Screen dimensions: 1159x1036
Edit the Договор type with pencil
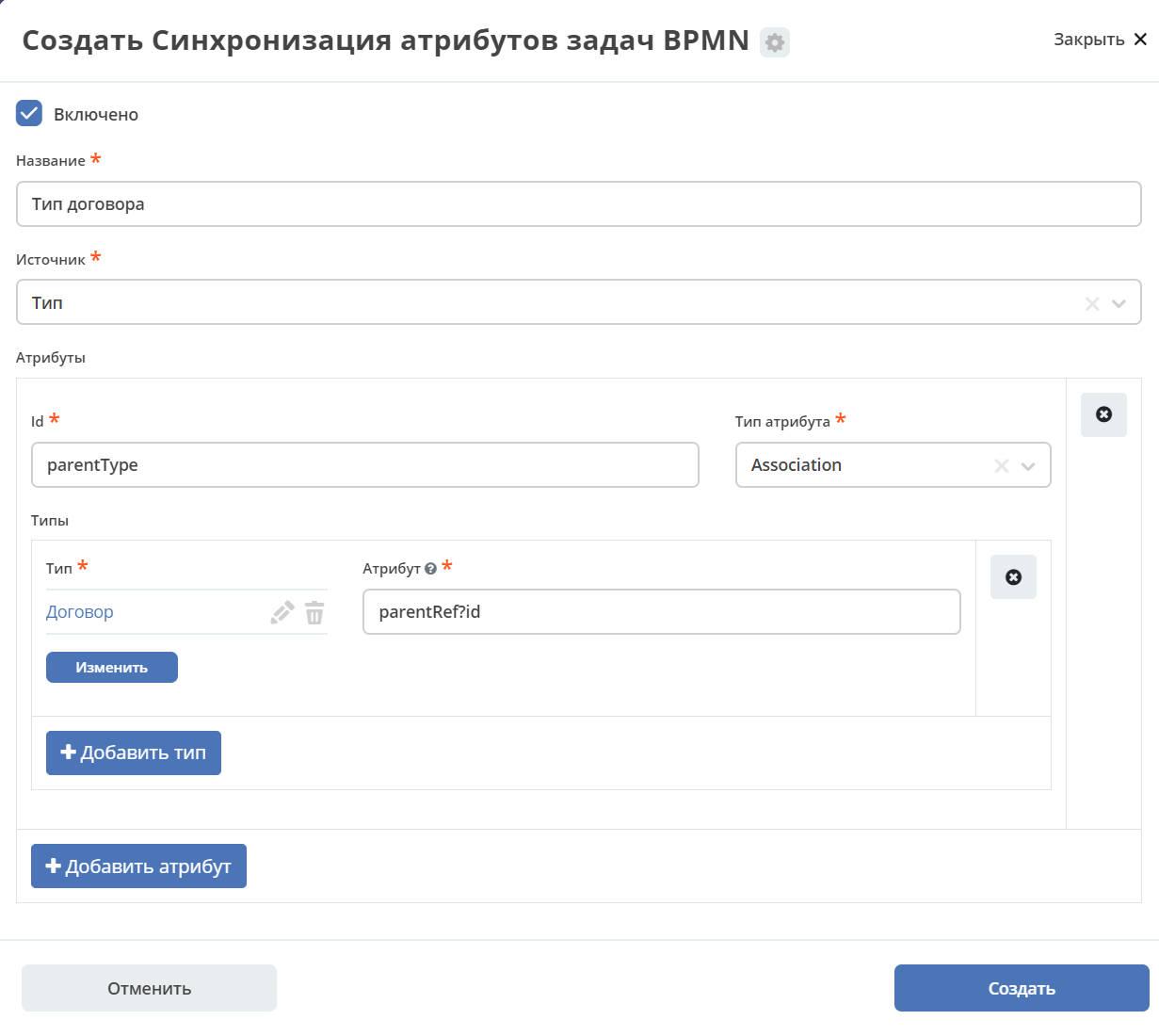(282, 612)
